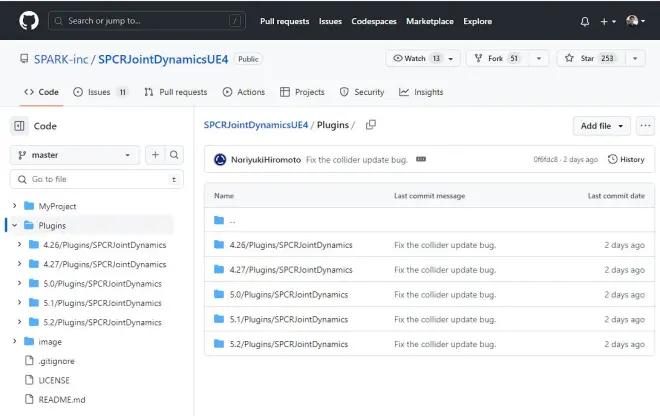The width and height of the screenshot is (660, 416).
Task: Expand the Add file dropdown
Action: (602, 126)
